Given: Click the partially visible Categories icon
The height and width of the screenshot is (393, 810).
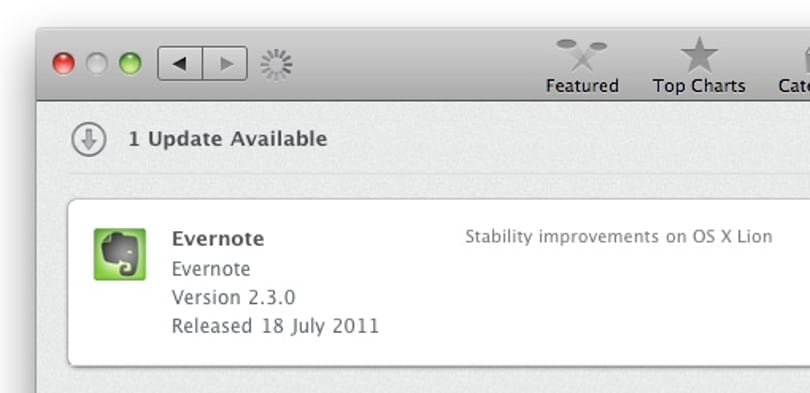Looking at the screenshot, I should pyautogui.click(x=806, y=58).
